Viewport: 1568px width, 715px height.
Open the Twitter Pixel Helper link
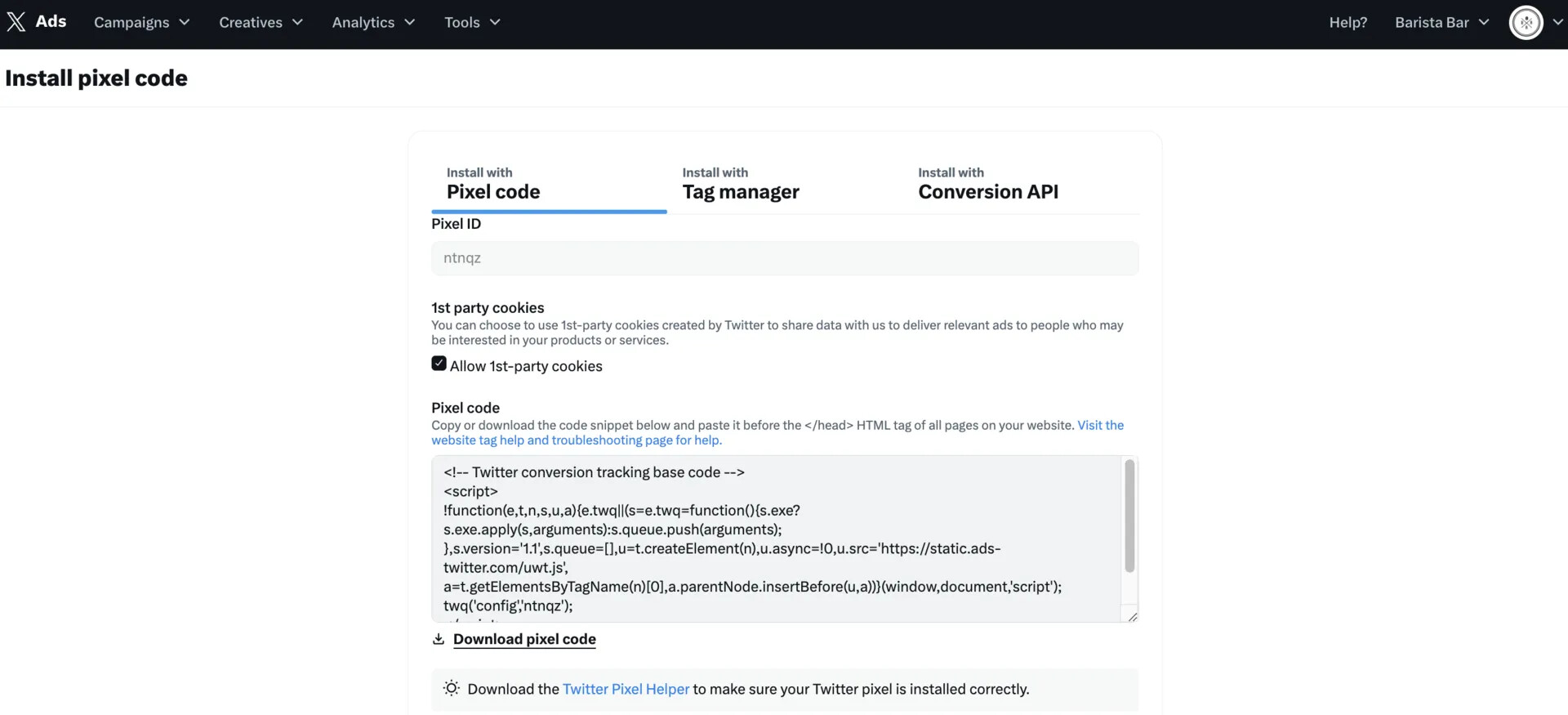pos(626,689)
